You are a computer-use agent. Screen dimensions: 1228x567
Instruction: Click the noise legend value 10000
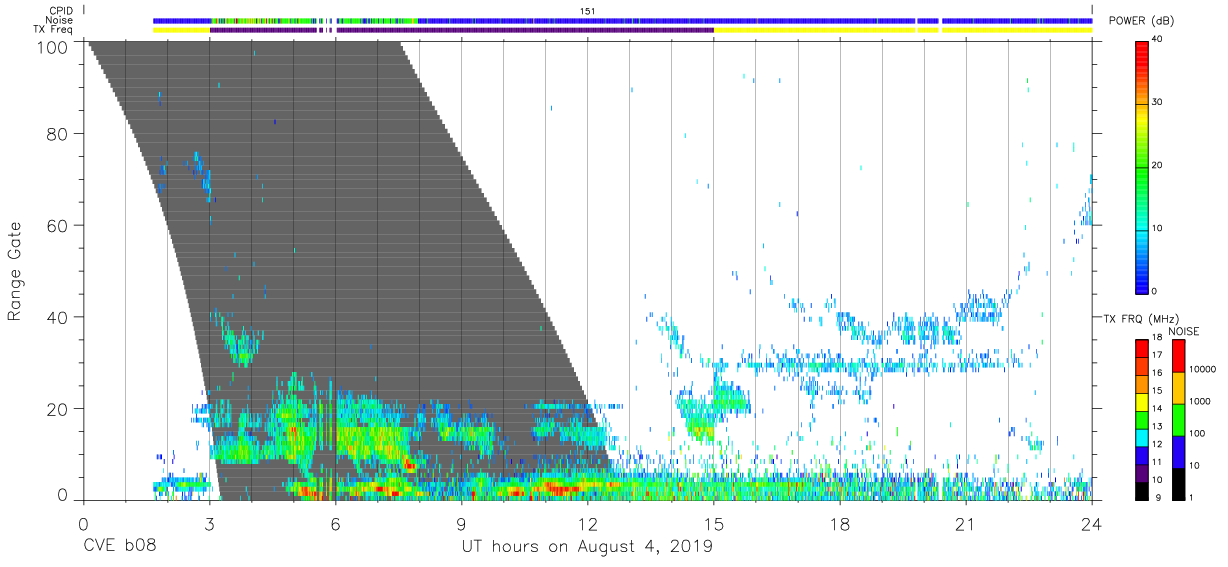click(x=1202, y=370)
